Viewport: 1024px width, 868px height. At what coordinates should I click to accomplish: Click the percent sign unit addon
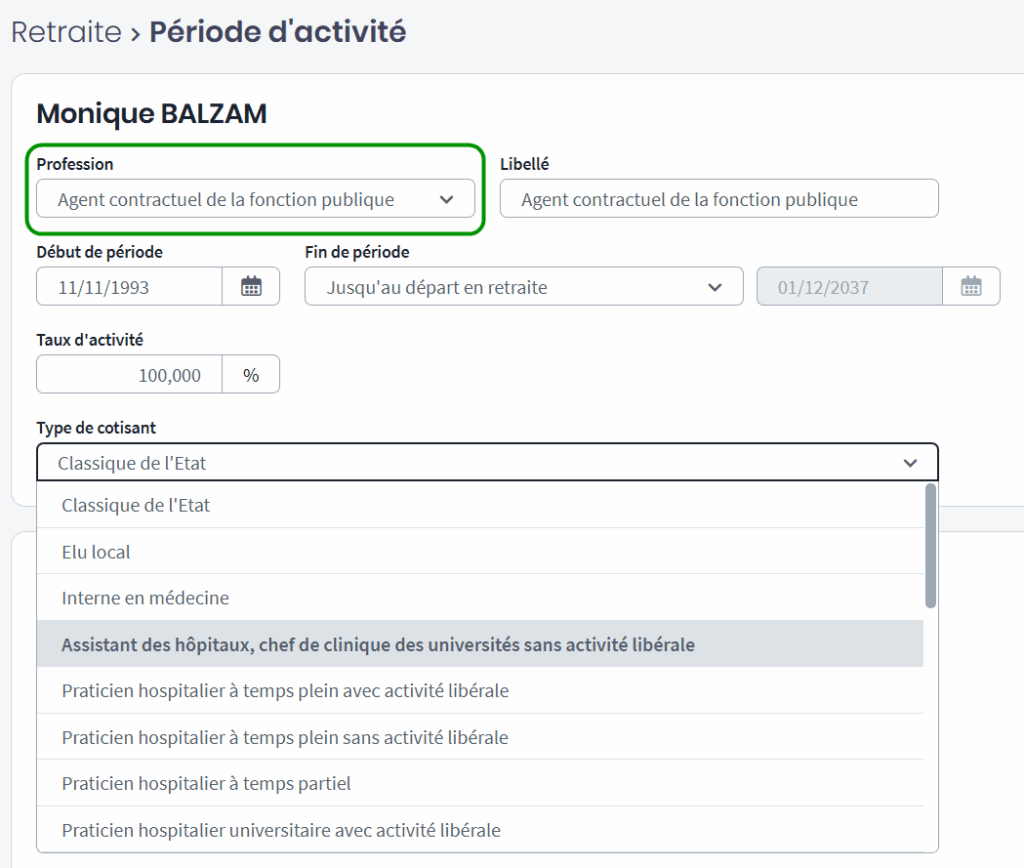(x=251, y=375)
